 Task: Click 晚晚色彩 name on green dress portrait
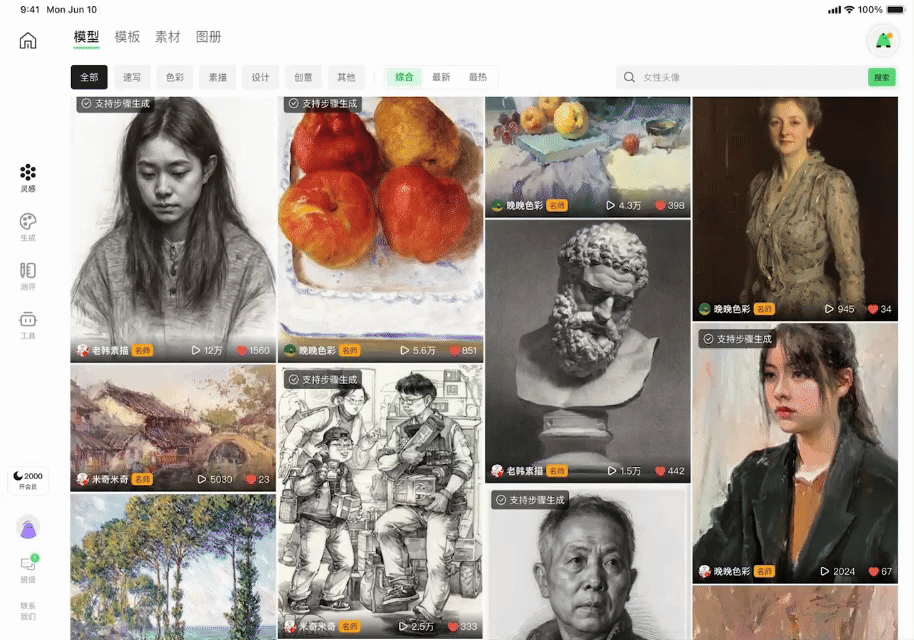(732, 309)
